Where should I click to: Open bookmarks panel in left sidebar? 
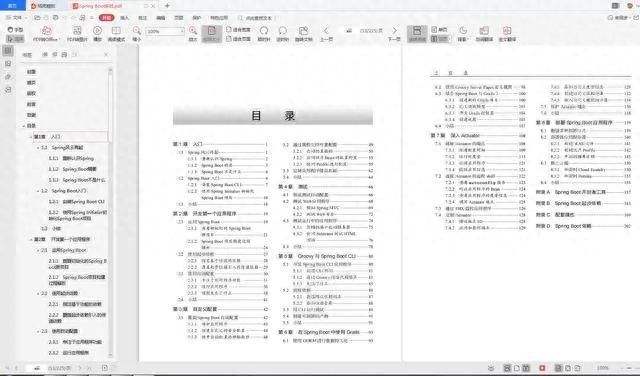tap(8, 51)
